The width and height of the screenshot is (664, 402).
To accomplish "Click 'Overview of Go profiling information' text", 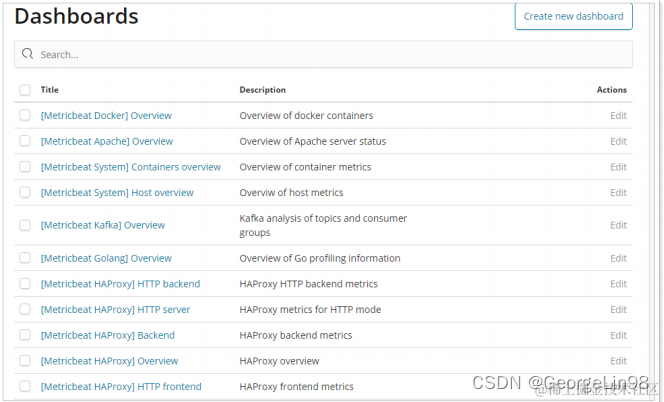I will [x=320, y=258].
